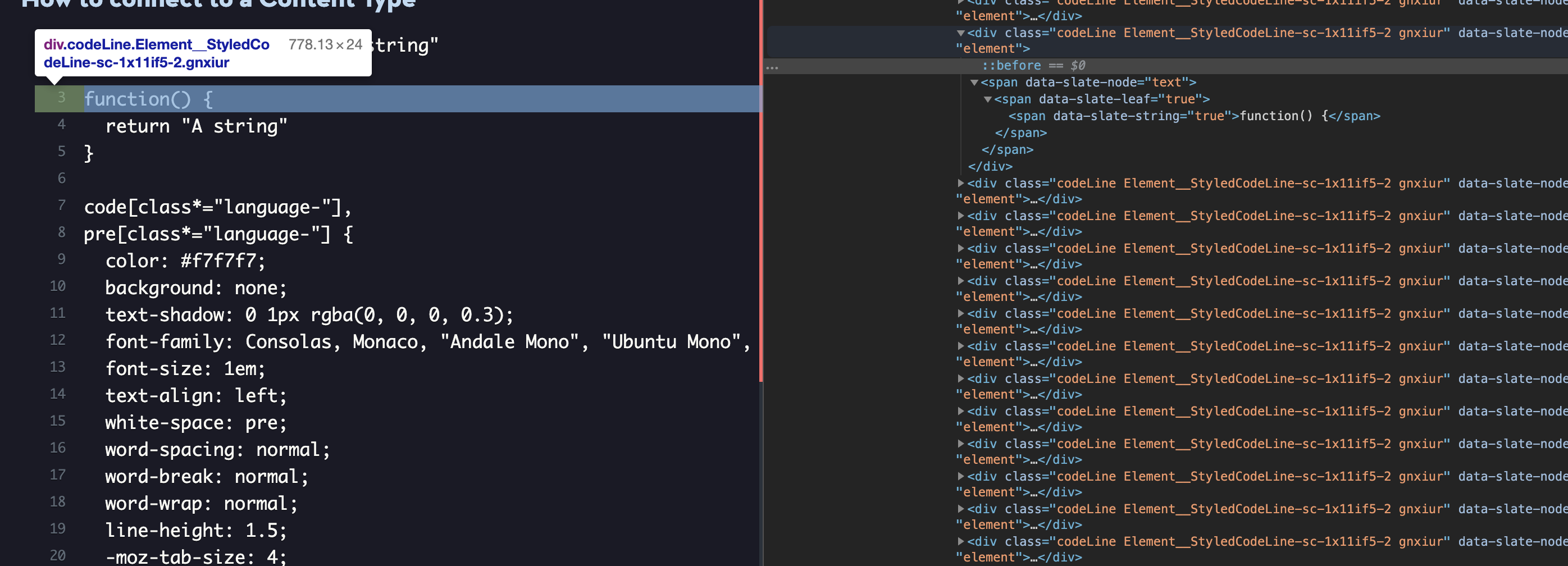Collapse the expanded codeLine div node
1568x566 pixels.
(x=960, y=33)
